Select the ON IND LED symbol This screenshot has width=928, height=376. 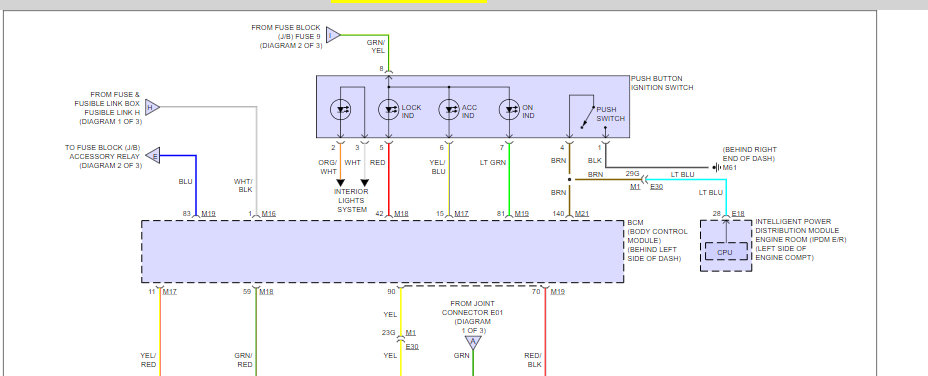(x=509, y=110)
